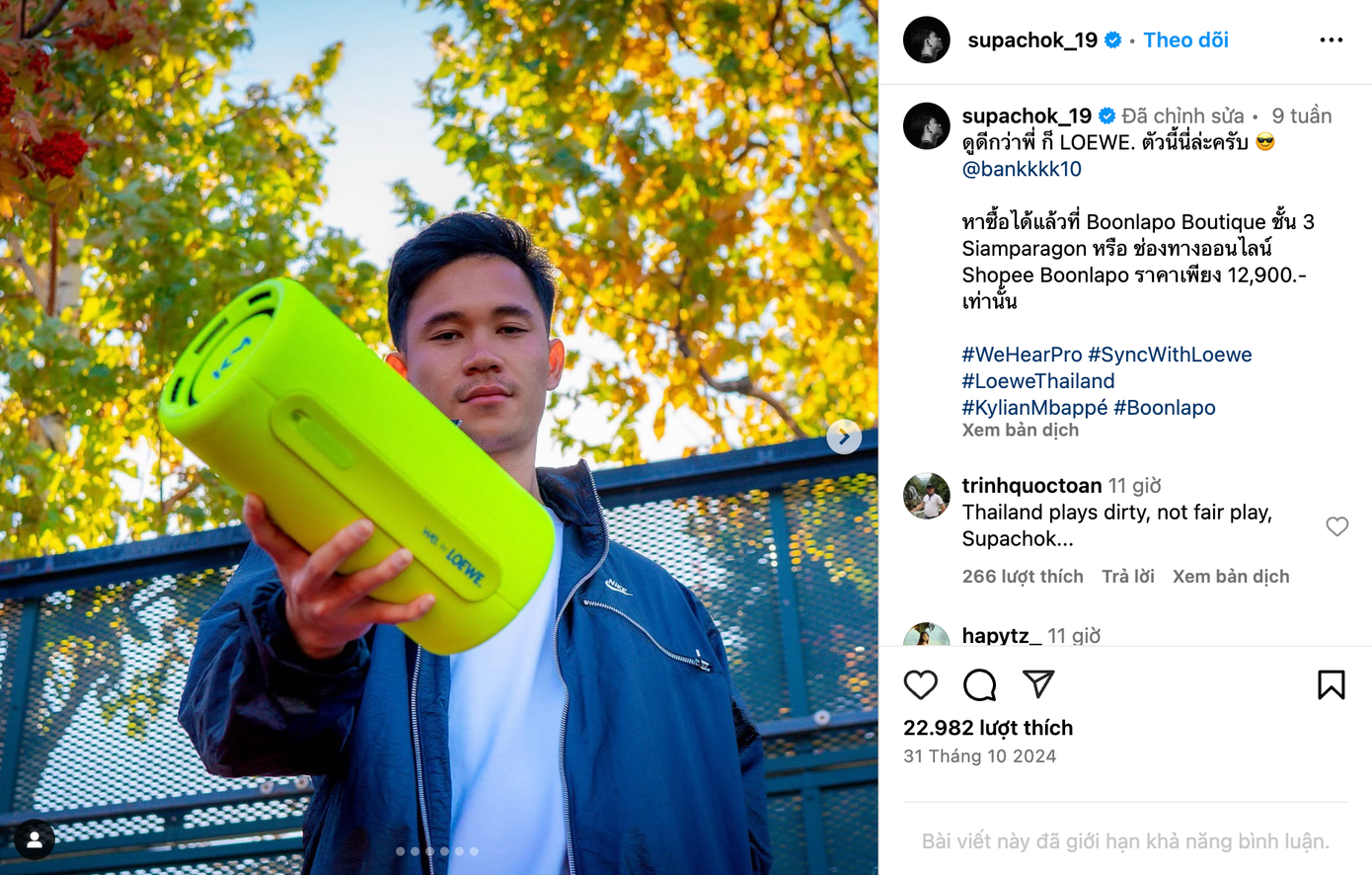Share the post using the paper plane icon
The height and width of the screenshot is (875, 1372).
click(x=1038, y=683)
